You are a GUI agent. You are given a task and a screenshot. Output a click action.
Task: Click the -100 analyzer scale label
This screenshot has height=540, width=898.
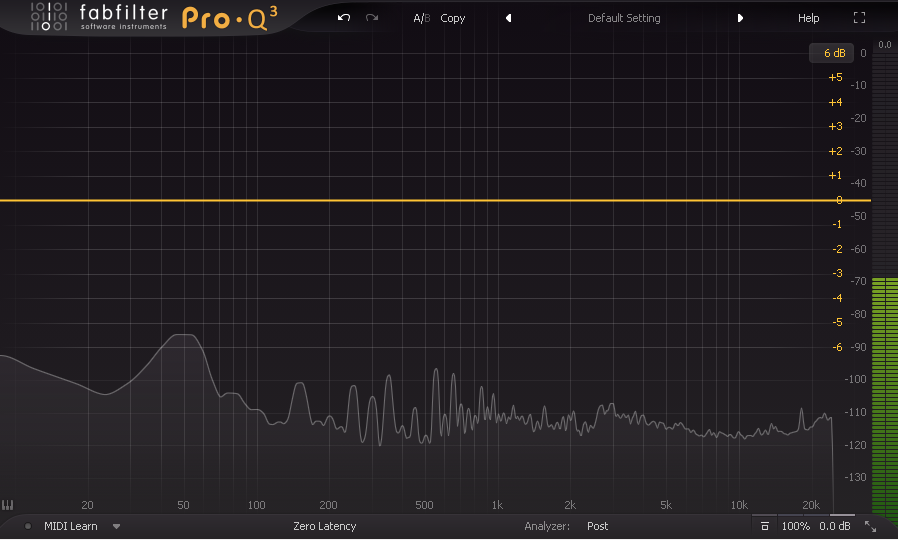point(856,379)
